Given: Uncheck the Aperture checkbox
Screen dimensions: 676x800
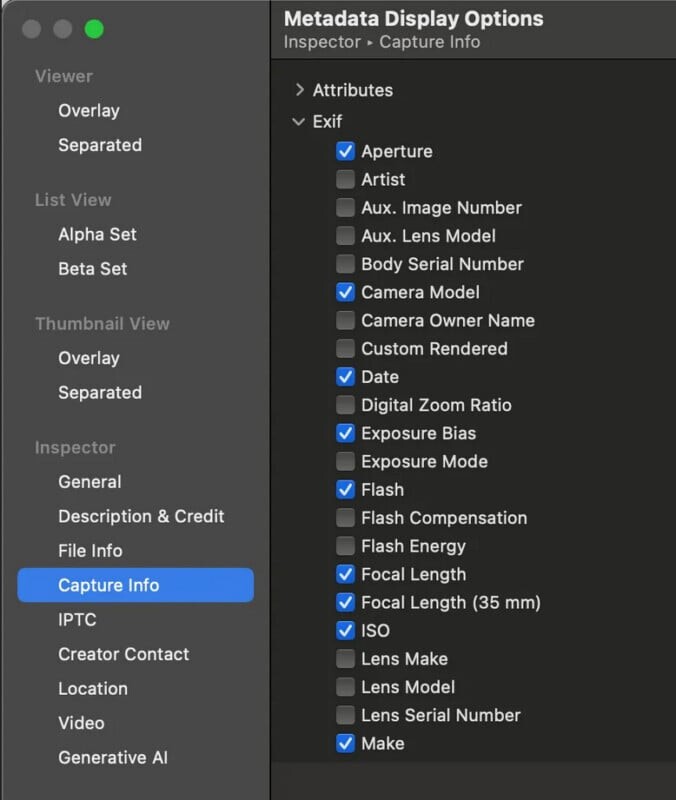Looking at the screenshot, I should [345, 151].
